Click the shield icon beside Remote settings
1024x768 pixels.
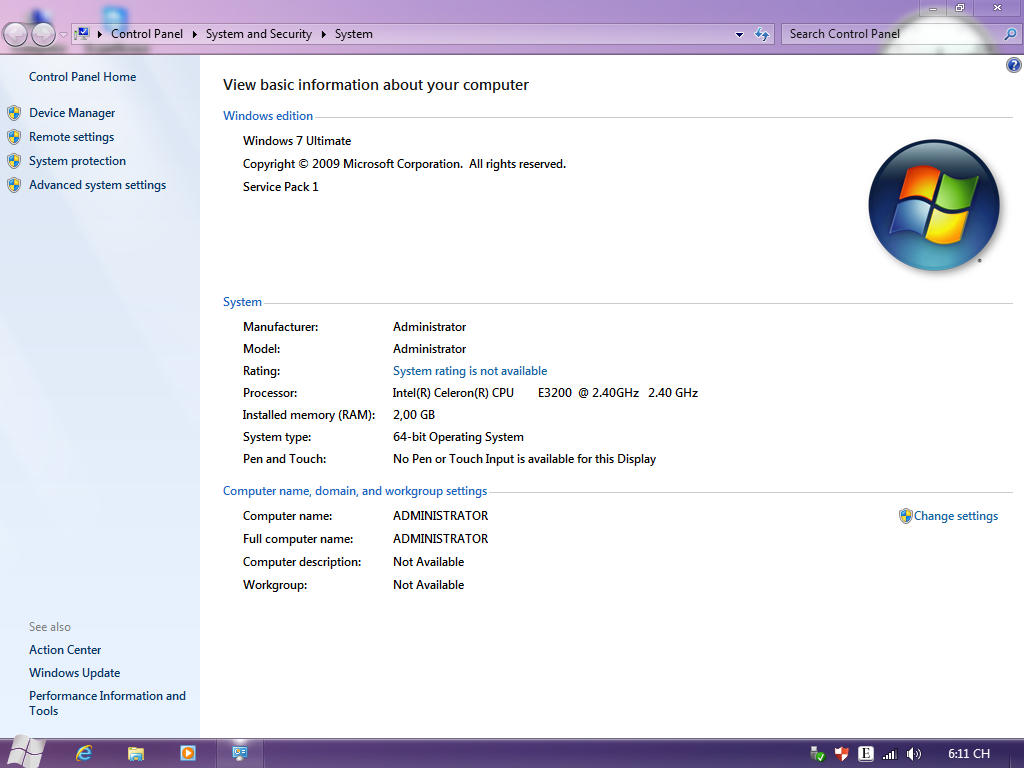(x=14, y=137)
